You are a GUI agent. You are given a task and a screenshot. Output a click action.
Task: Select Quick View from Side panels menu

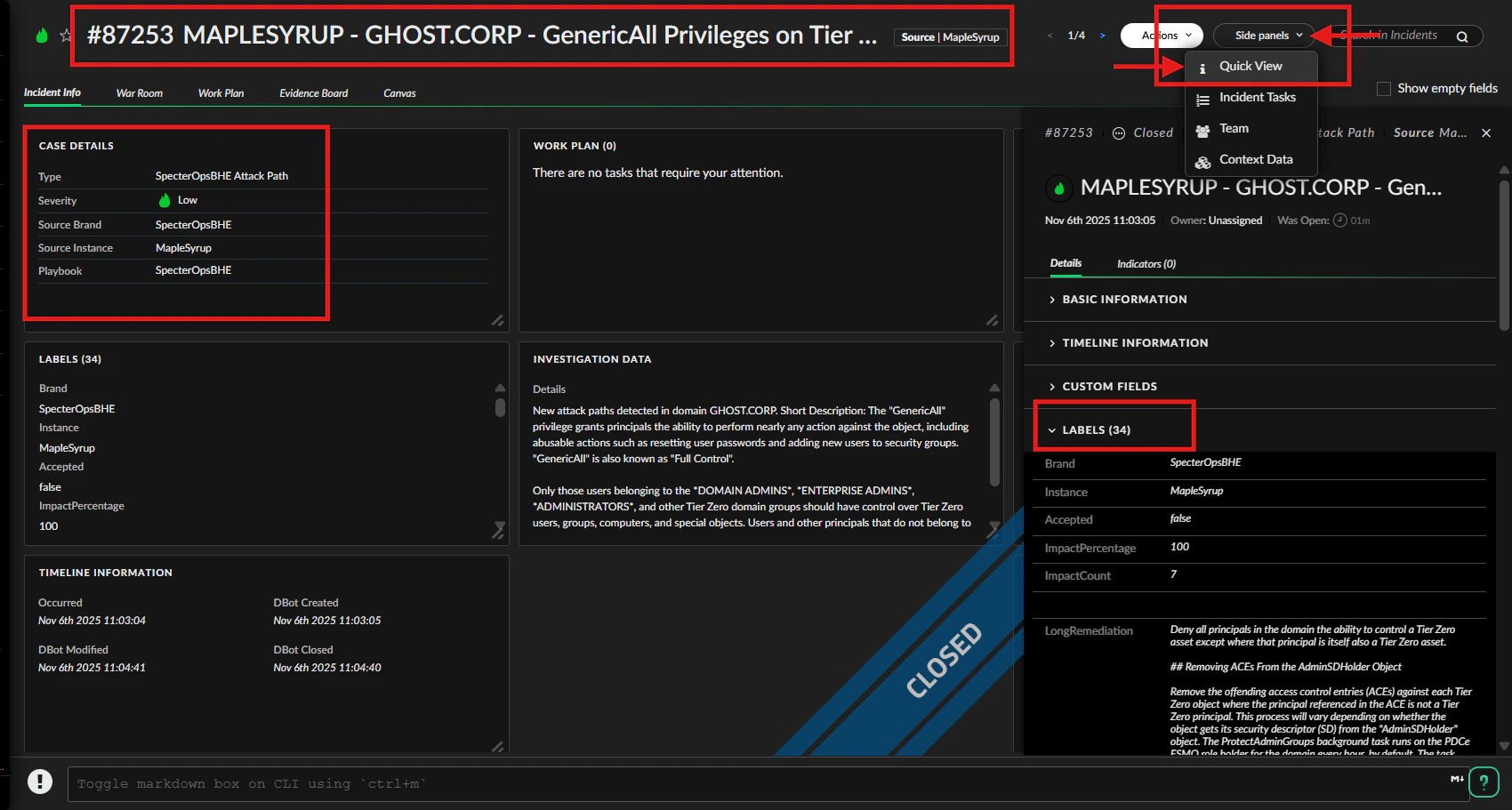click(1251, 67)
